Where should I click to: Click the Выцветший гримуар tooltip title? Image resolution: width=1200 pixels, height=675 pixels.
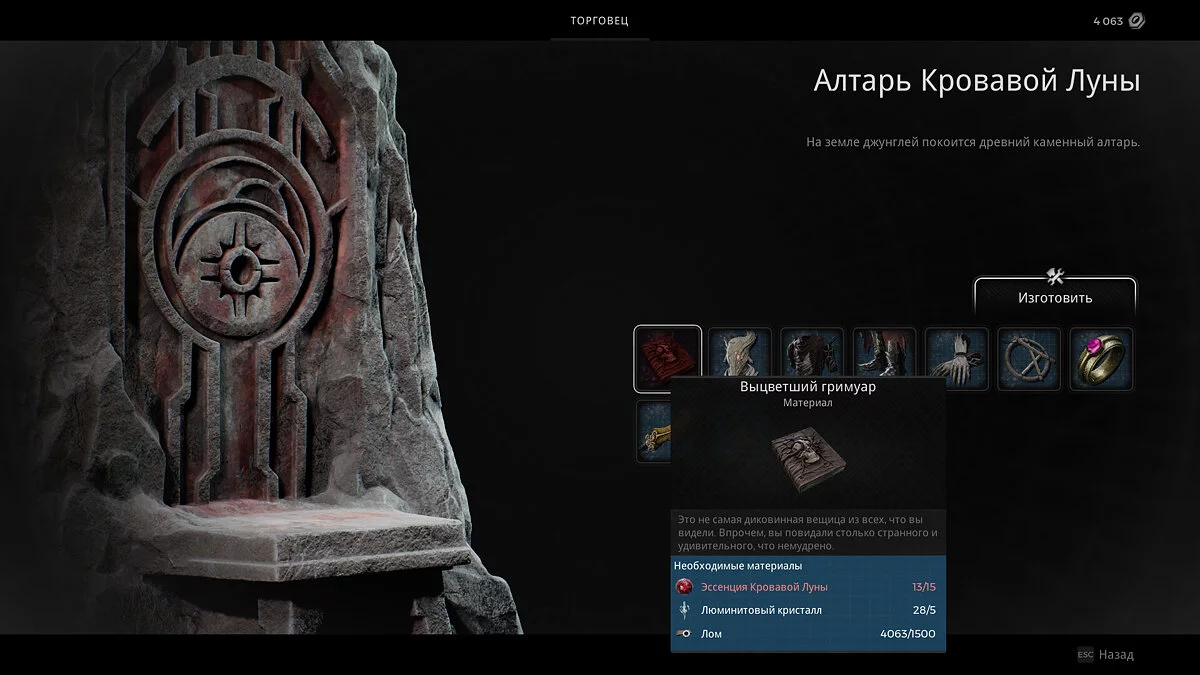808,387
